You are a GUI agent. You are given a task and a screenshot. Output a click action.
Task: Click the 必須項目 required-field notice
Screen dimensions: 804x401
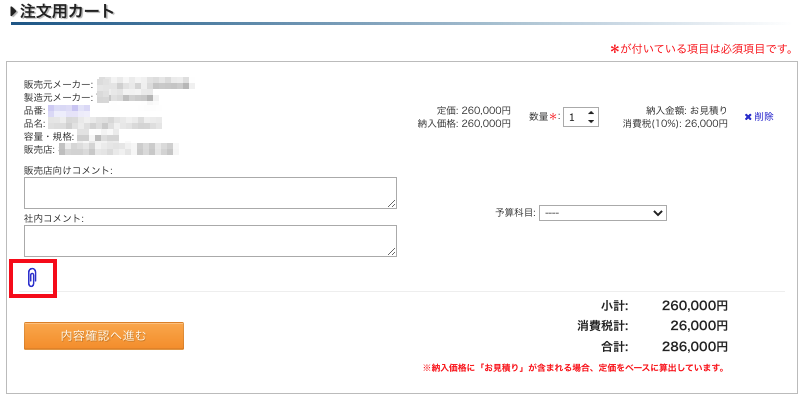(701, 49)
